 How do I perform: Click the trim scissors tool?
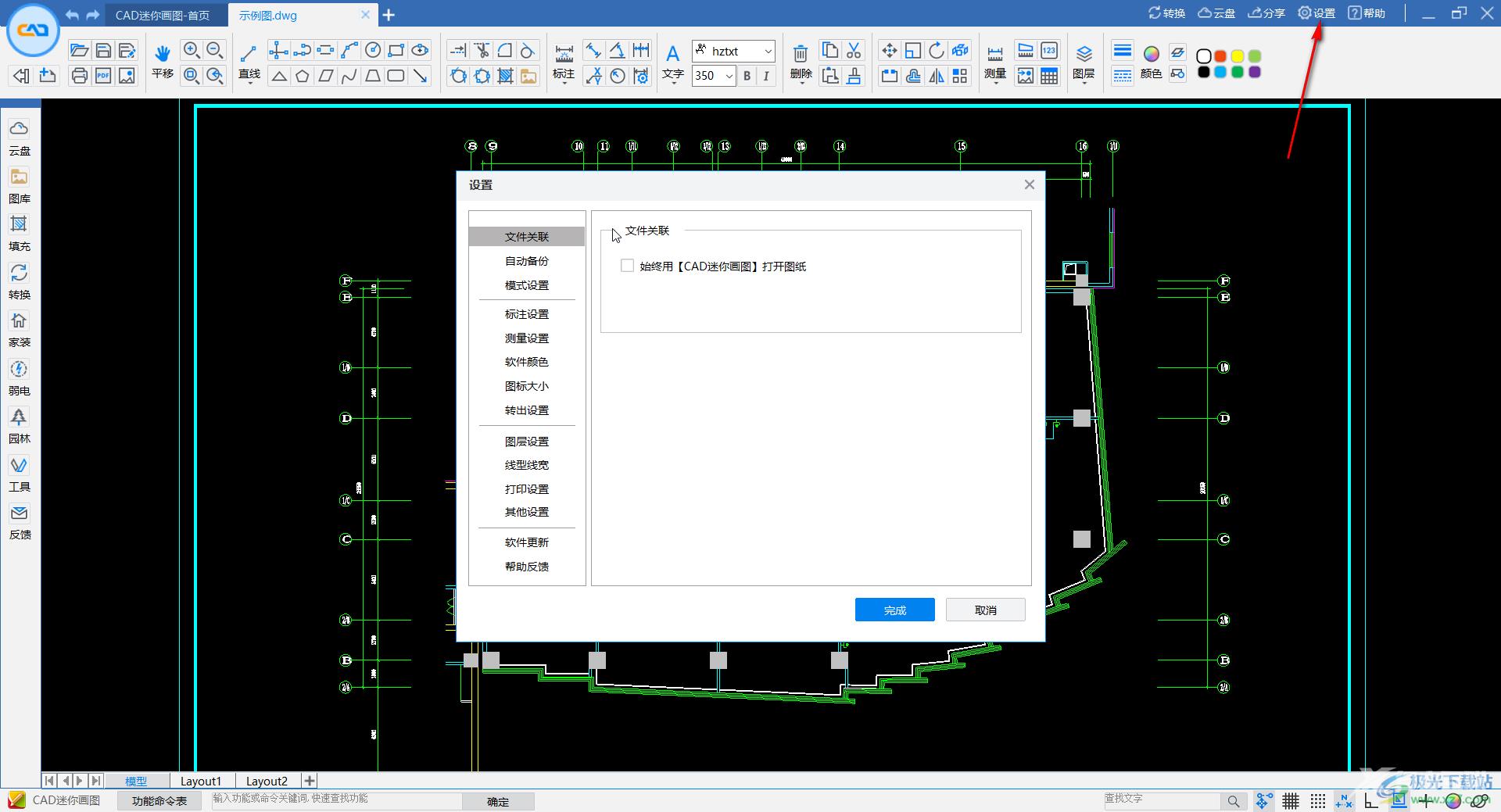click(482, 51)
